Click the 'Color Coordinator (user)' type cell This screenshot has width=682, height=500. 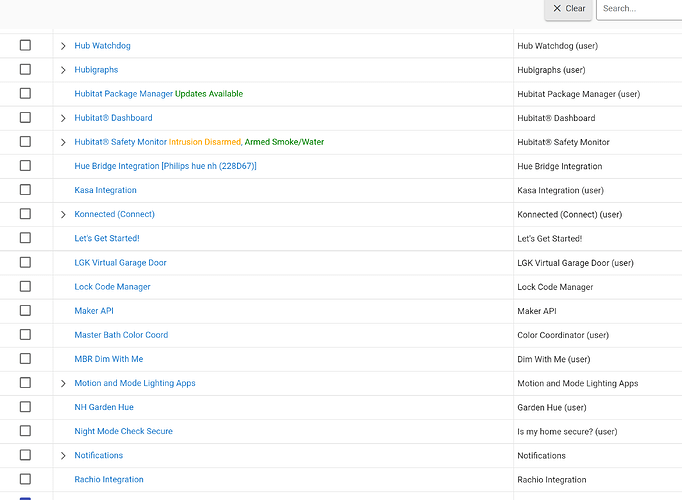pyautogui.click(x=563, y=335)
